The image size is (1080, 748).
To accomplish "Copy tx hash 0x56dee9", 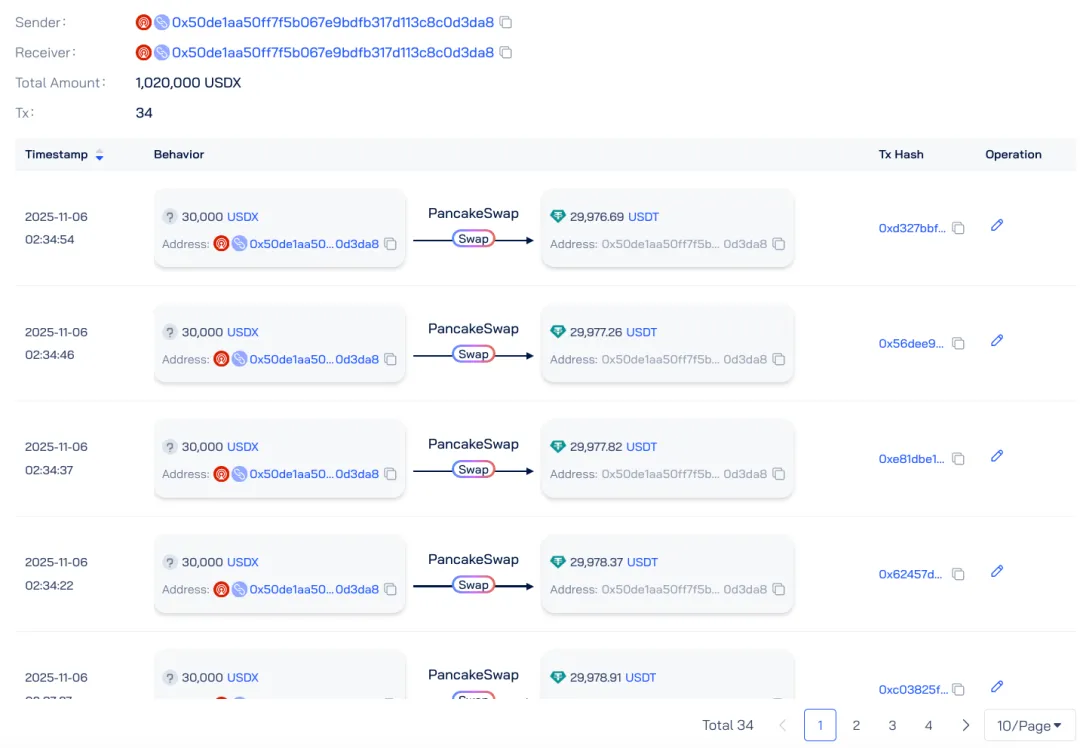I will pos(958,344).
